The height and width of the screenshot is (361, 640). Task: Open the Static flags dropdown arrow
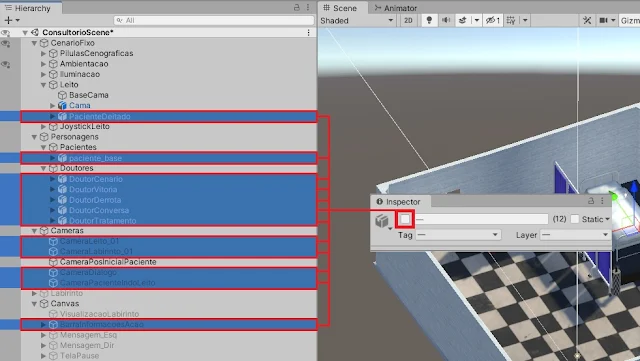[x=607, y=219]
